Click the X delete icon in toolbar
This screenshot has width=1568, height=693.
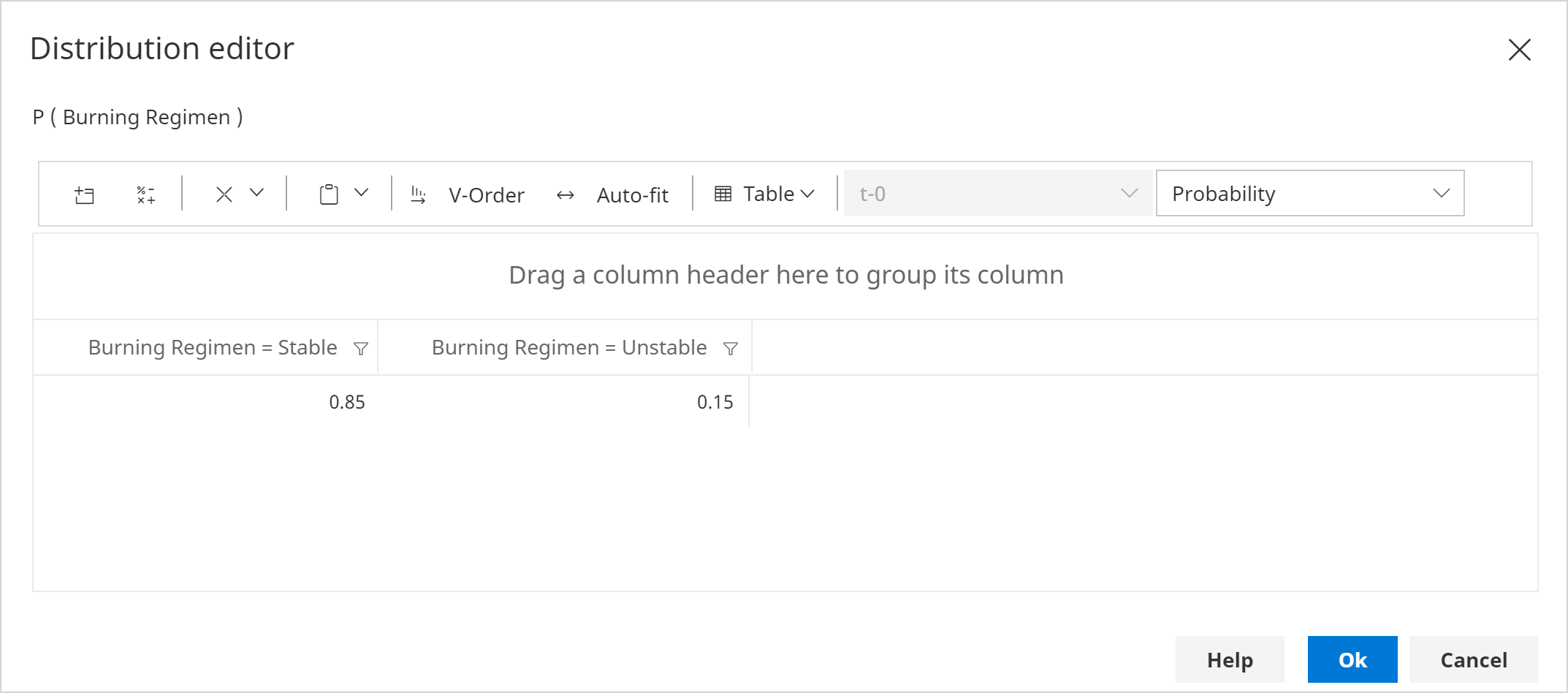(x=224, y=194)
